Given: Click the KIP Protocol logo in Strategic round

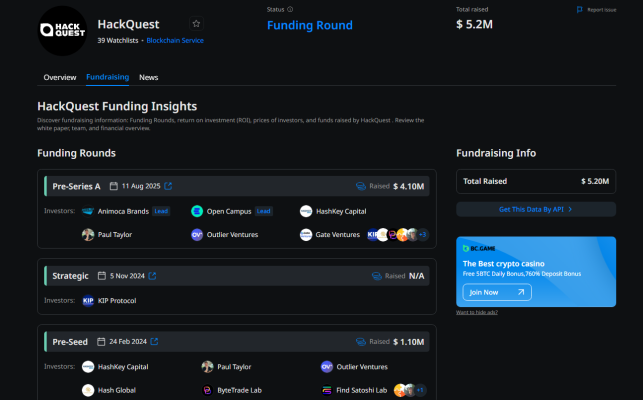Looking at the screenshot, I should pyautogui.click(x=88, y=300).
